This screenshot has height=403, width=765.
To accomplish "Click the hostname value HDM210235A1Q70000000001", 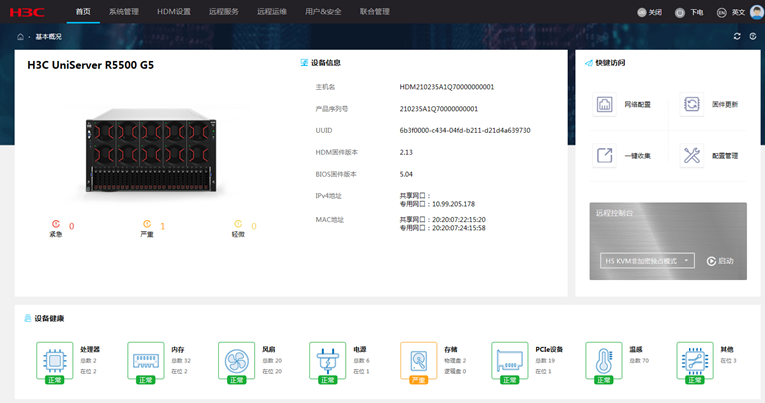I will (446, 87).
